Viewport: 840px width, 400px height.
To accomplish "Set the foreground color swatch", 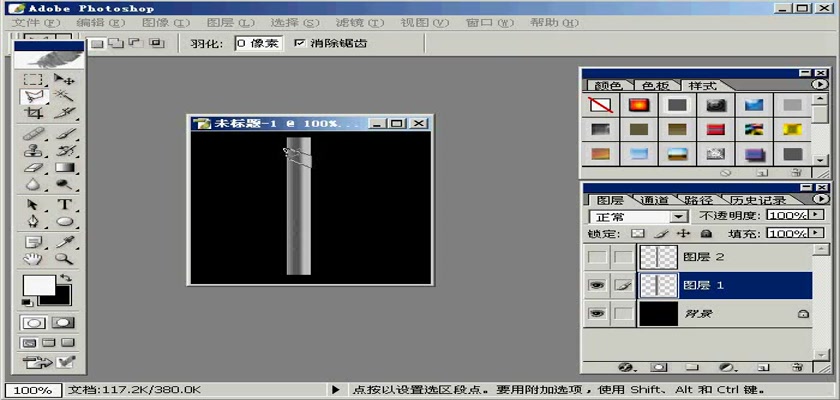I will pyautogui.click(x=38, y=285).
